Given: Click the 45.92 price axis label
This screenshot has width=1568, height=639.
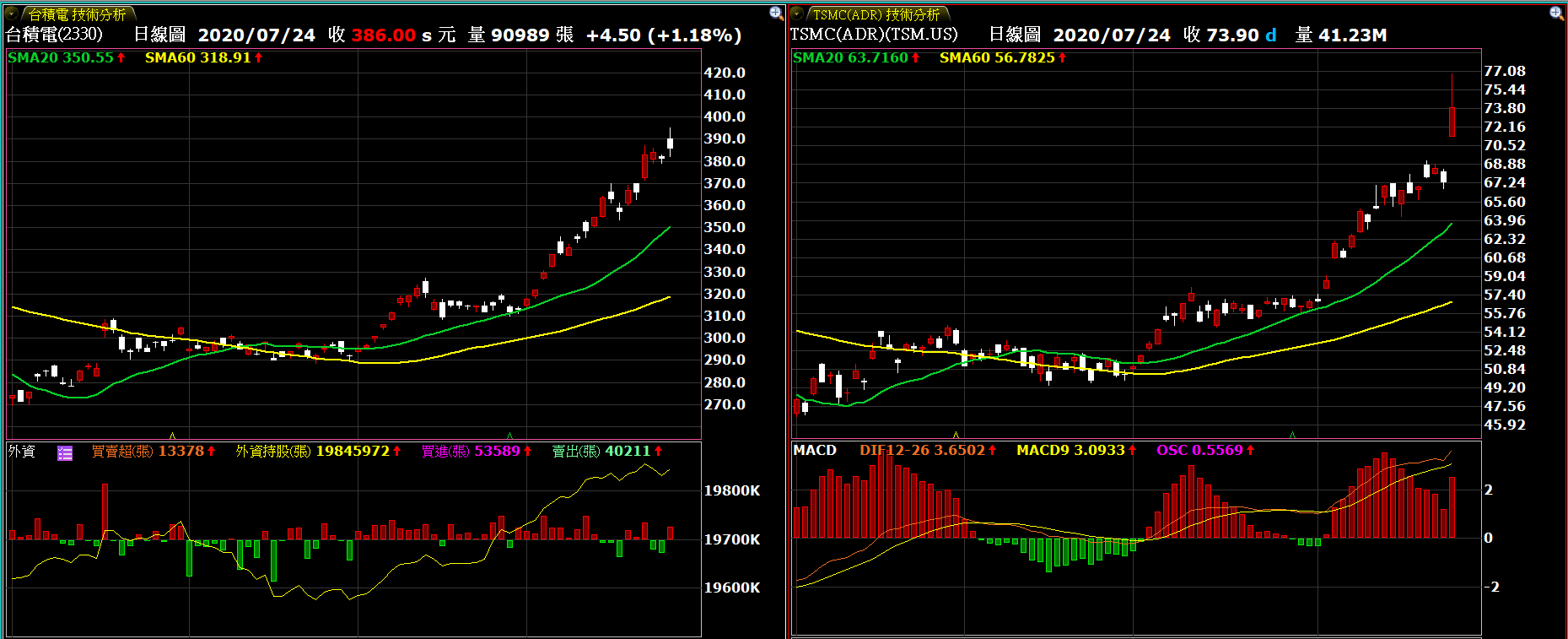Looking at the screenshot, I should pos(1505,425).
